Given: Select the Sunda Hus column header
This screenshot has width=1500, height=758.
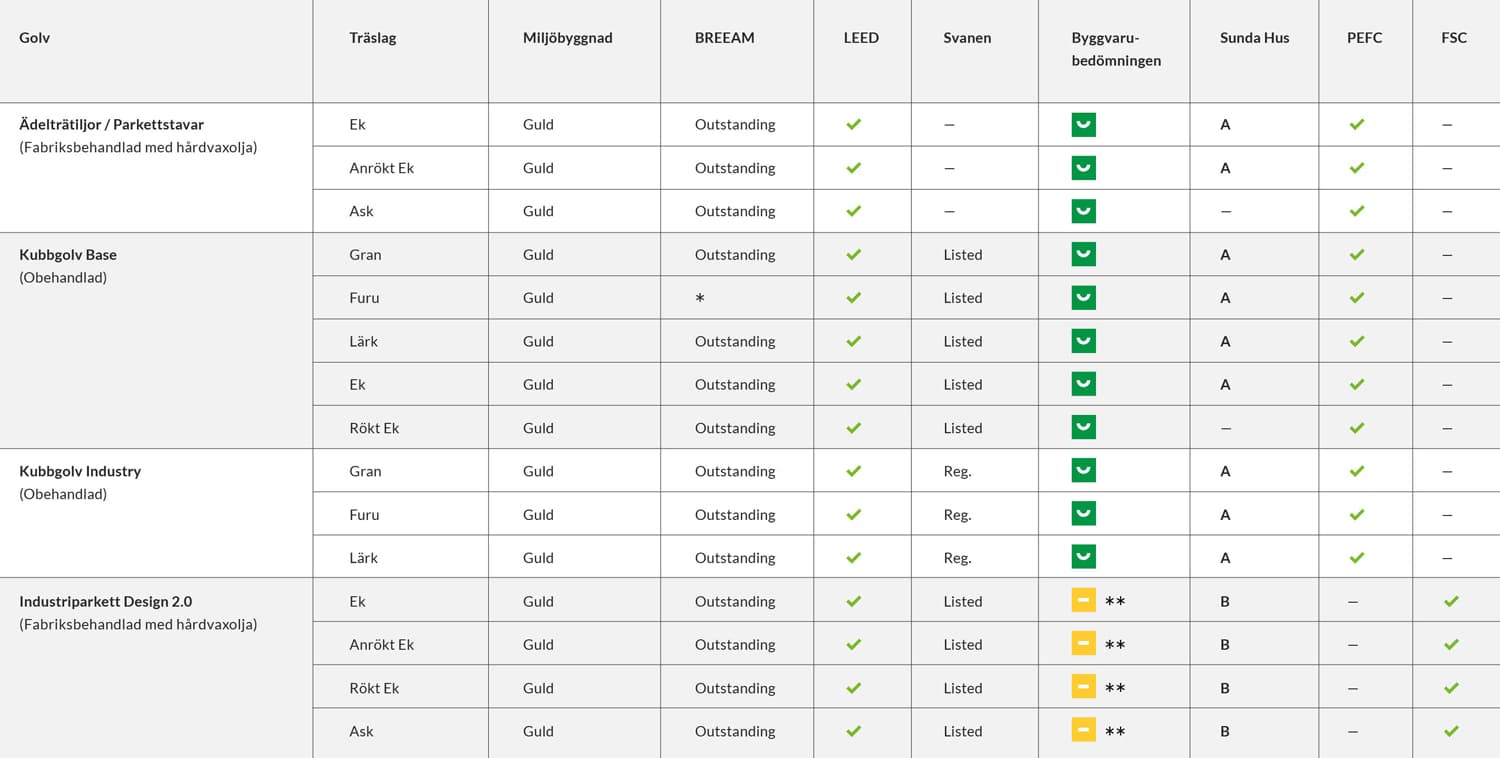Looking at the screenshot, I should point(1254,38).
